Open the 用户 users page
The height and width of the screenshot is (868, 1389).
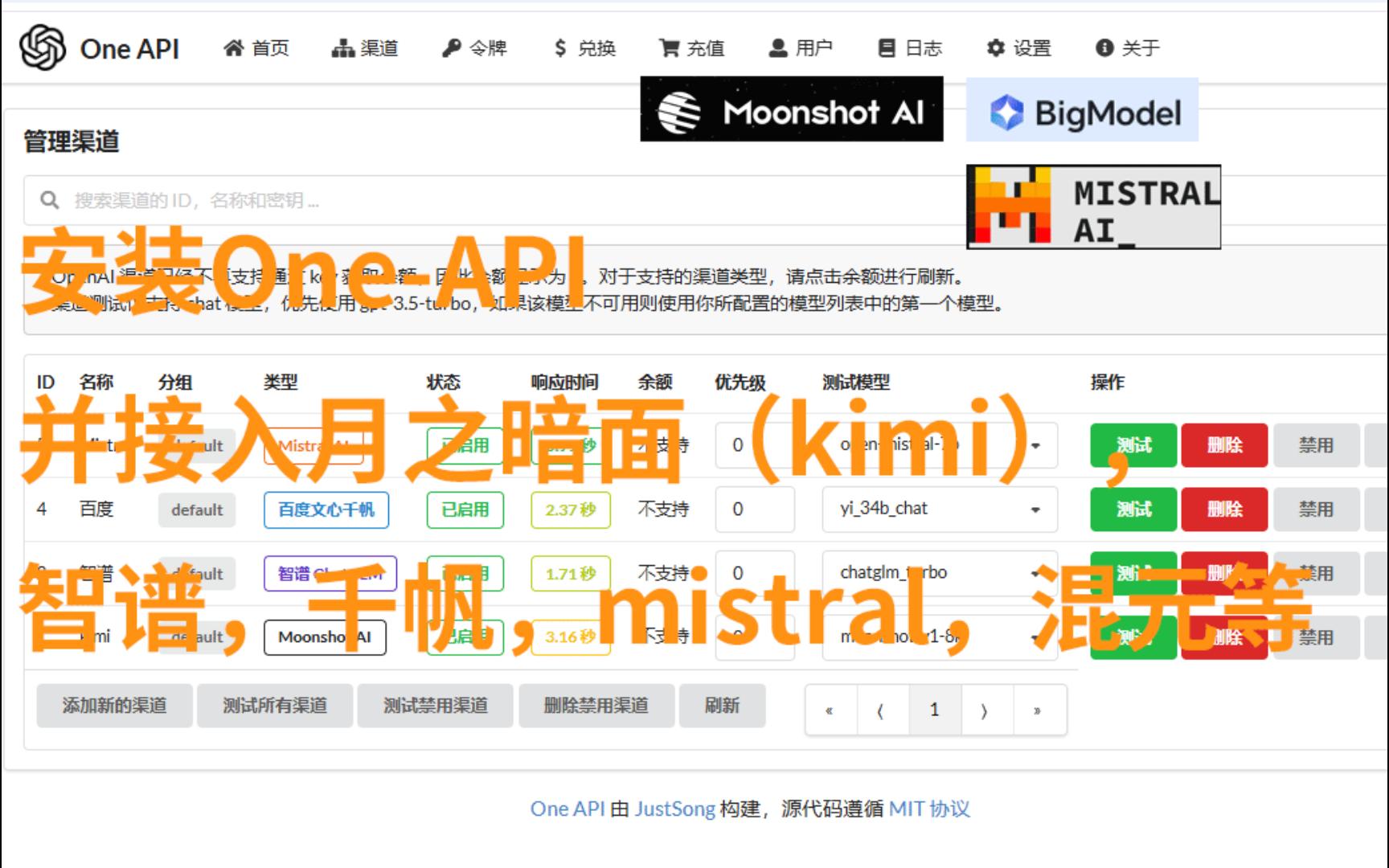pyautogui.click(x=801, y=48)
